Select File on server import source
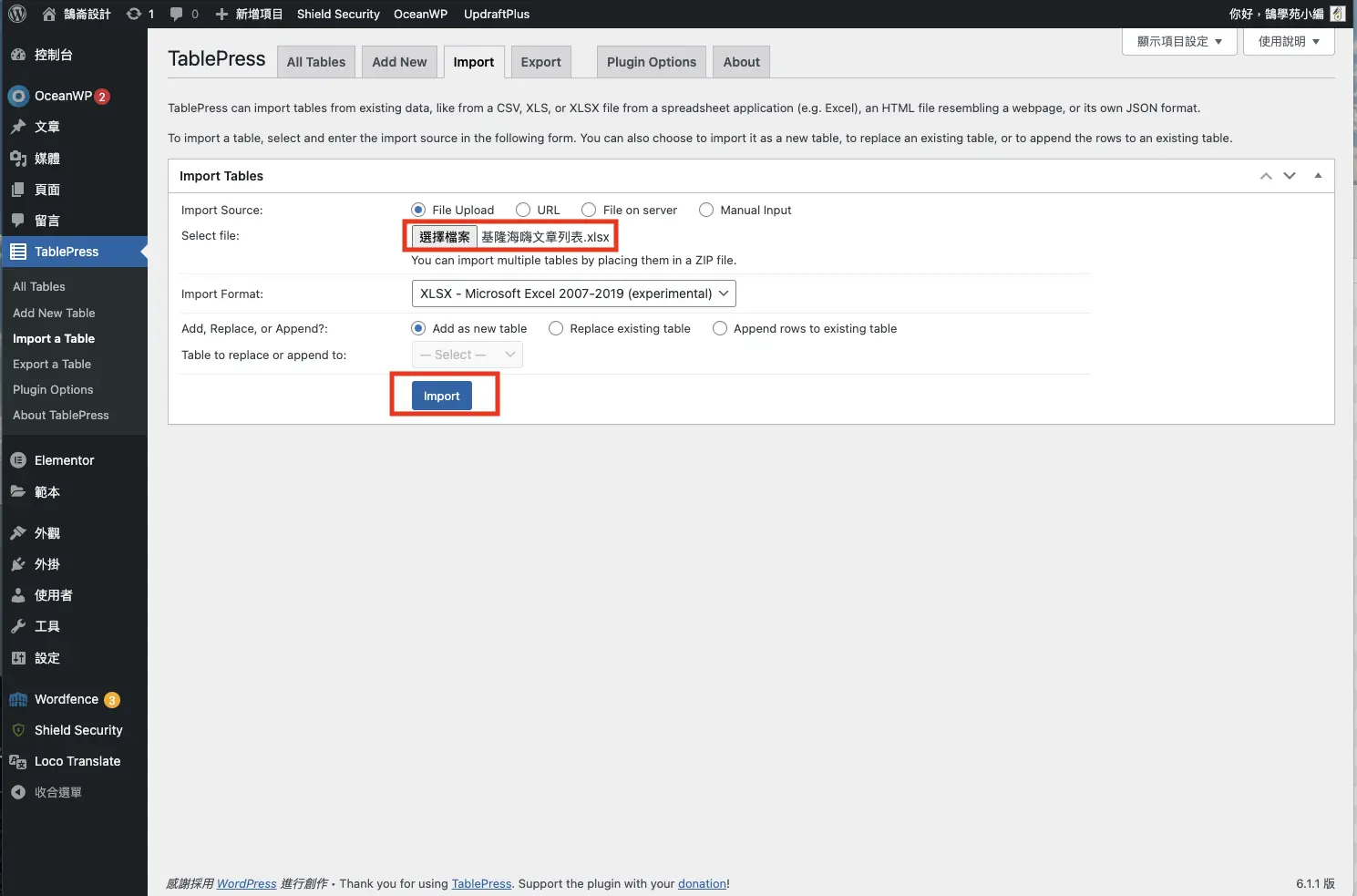 [589, 210]
